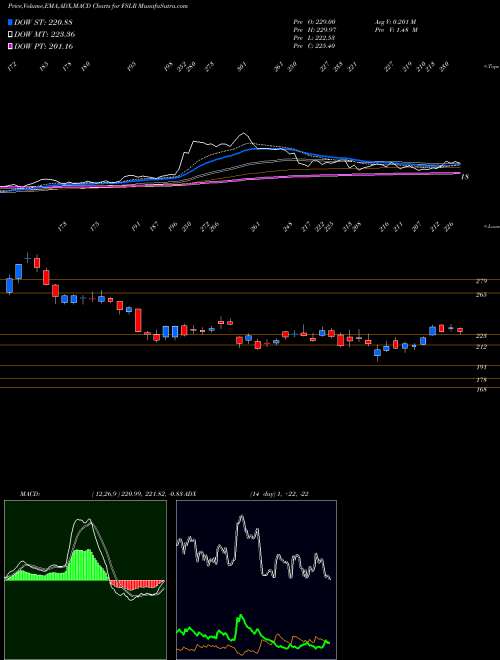Click the 'Pre H: 229.97' high value

(314, 29)
